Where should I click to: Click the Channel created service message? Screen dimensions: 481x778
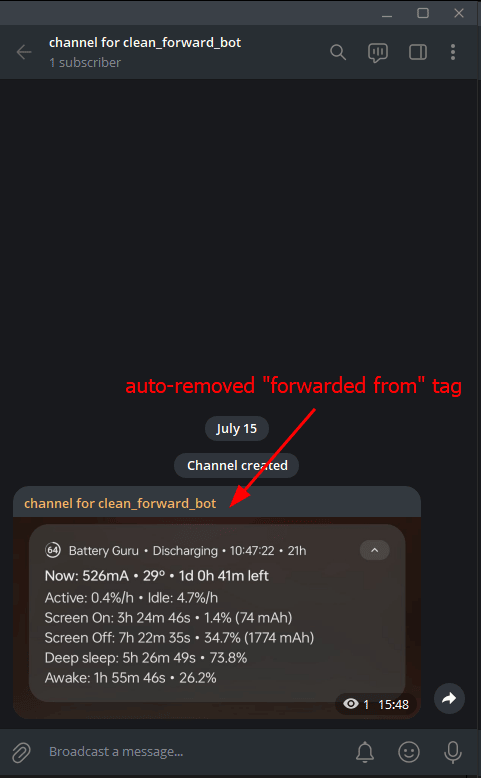tap(237, 465)
